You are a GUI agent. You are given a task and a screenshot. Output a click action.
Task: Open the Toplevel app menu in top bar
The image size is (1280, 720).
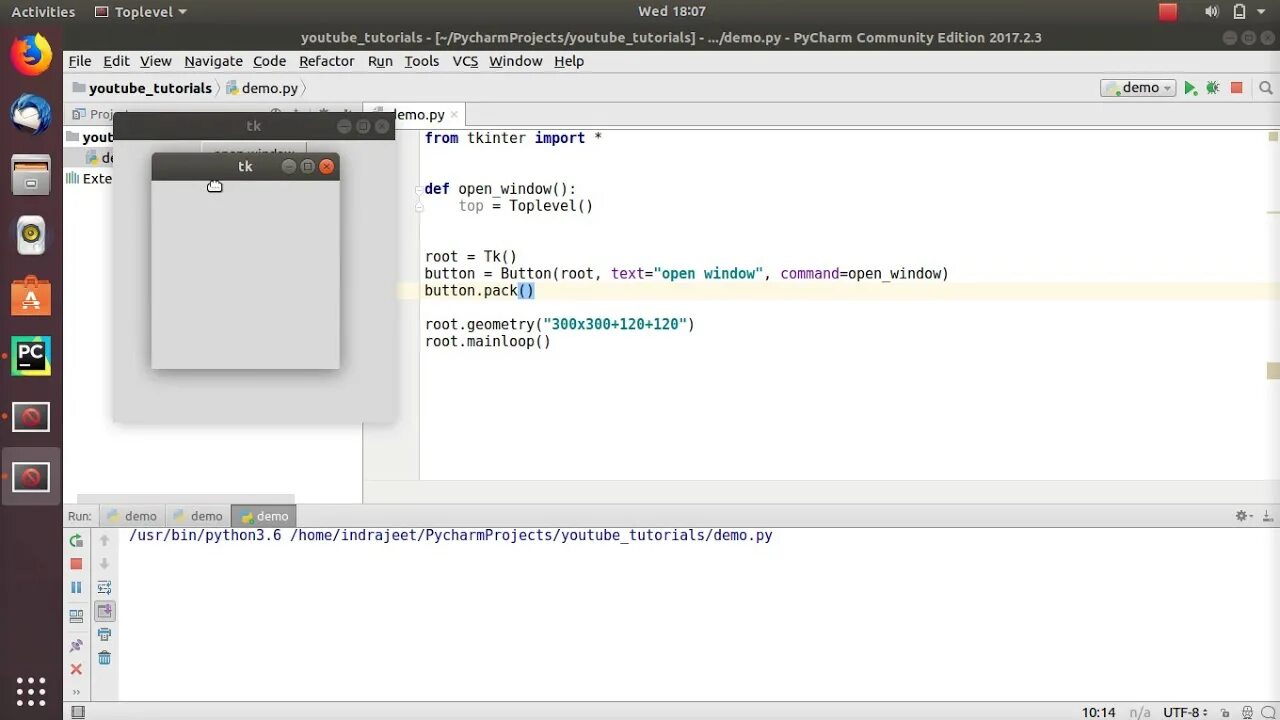(140, 12)
